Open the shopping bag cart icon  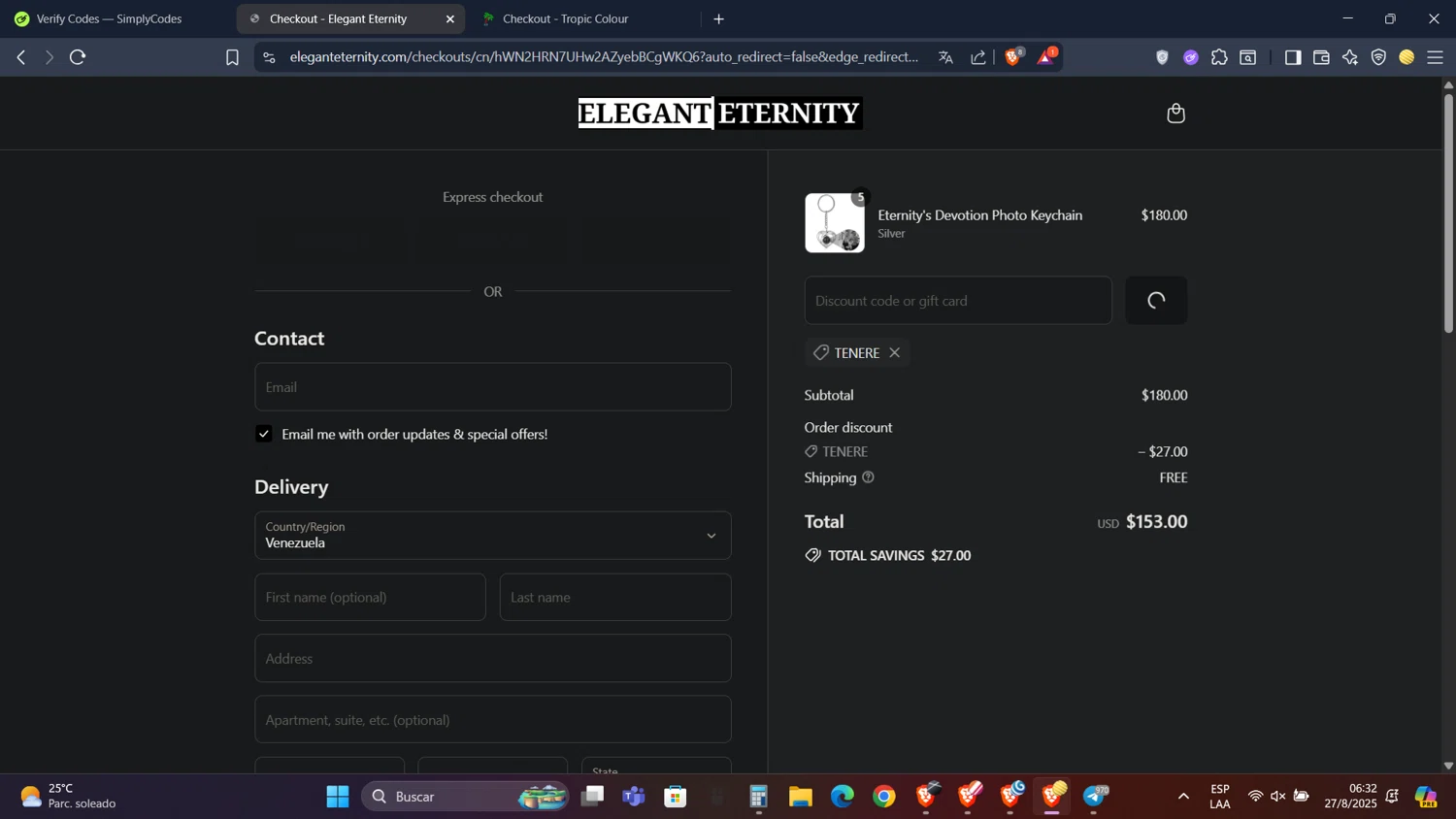1175,114
